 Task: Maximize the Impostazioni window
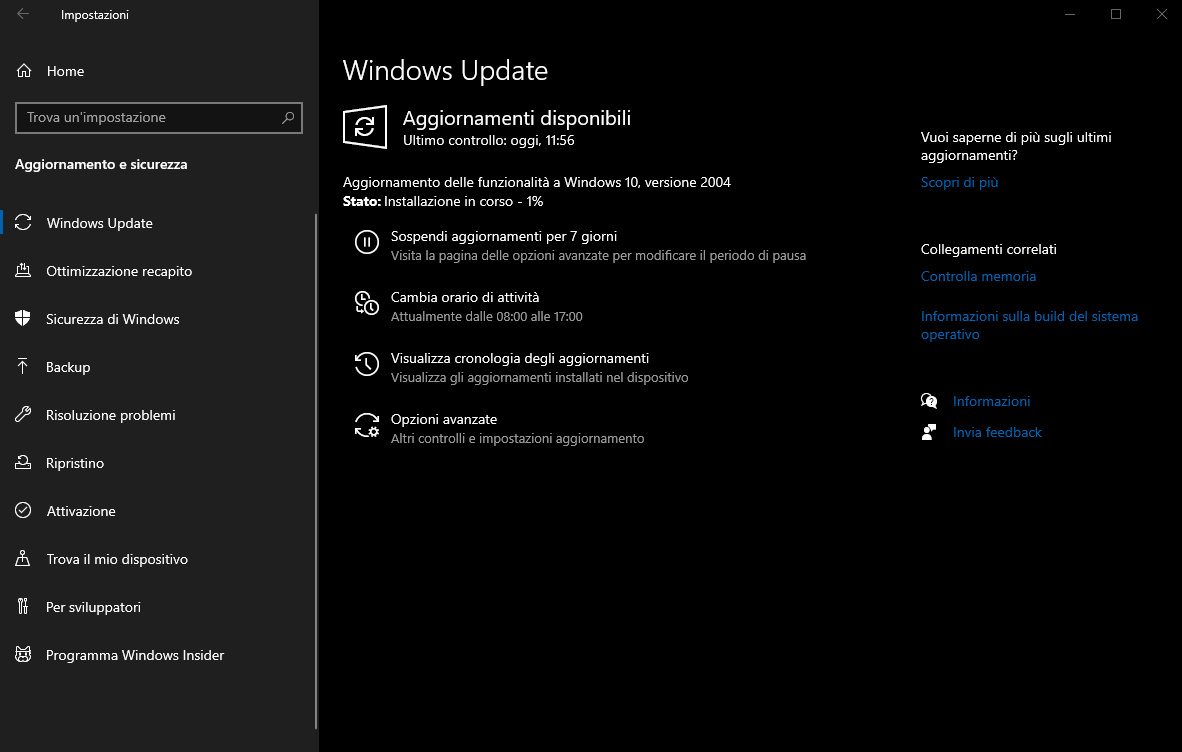[1116, 14]
